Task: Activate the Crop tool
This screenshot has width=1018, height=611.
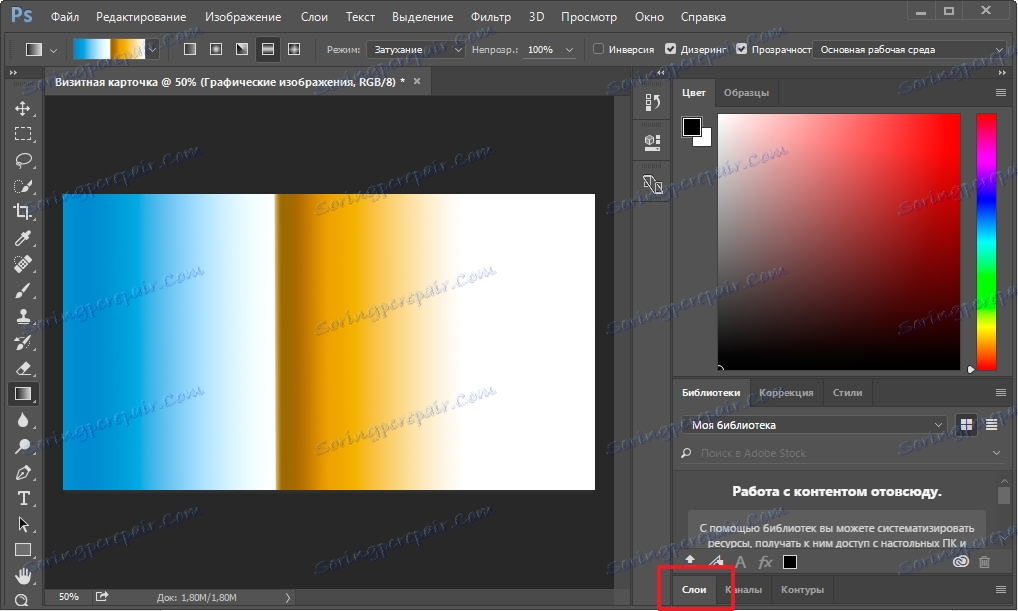Action: pyautogui.click(x=22, y=212)
